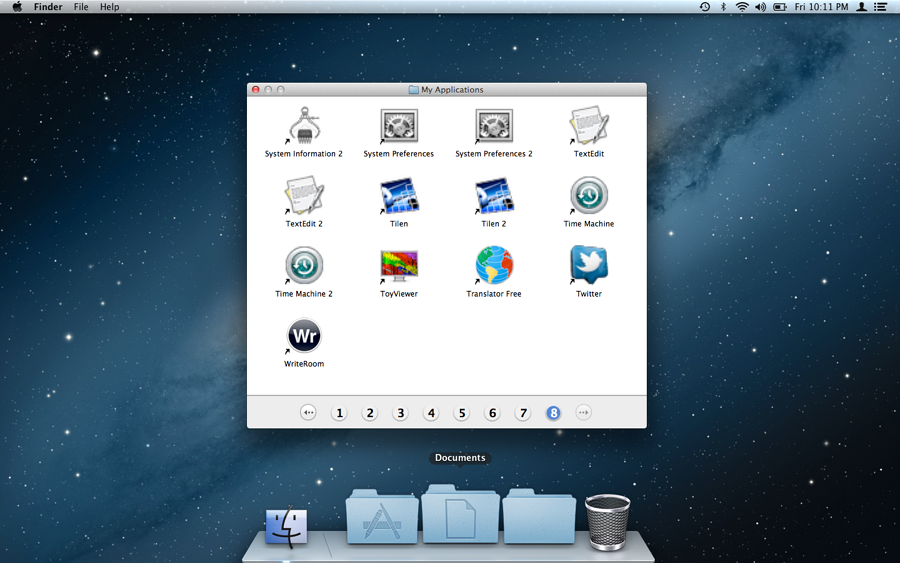Click the "ToyViewer" label
Screen dimensions: 900x563
(x=399, y=294)
